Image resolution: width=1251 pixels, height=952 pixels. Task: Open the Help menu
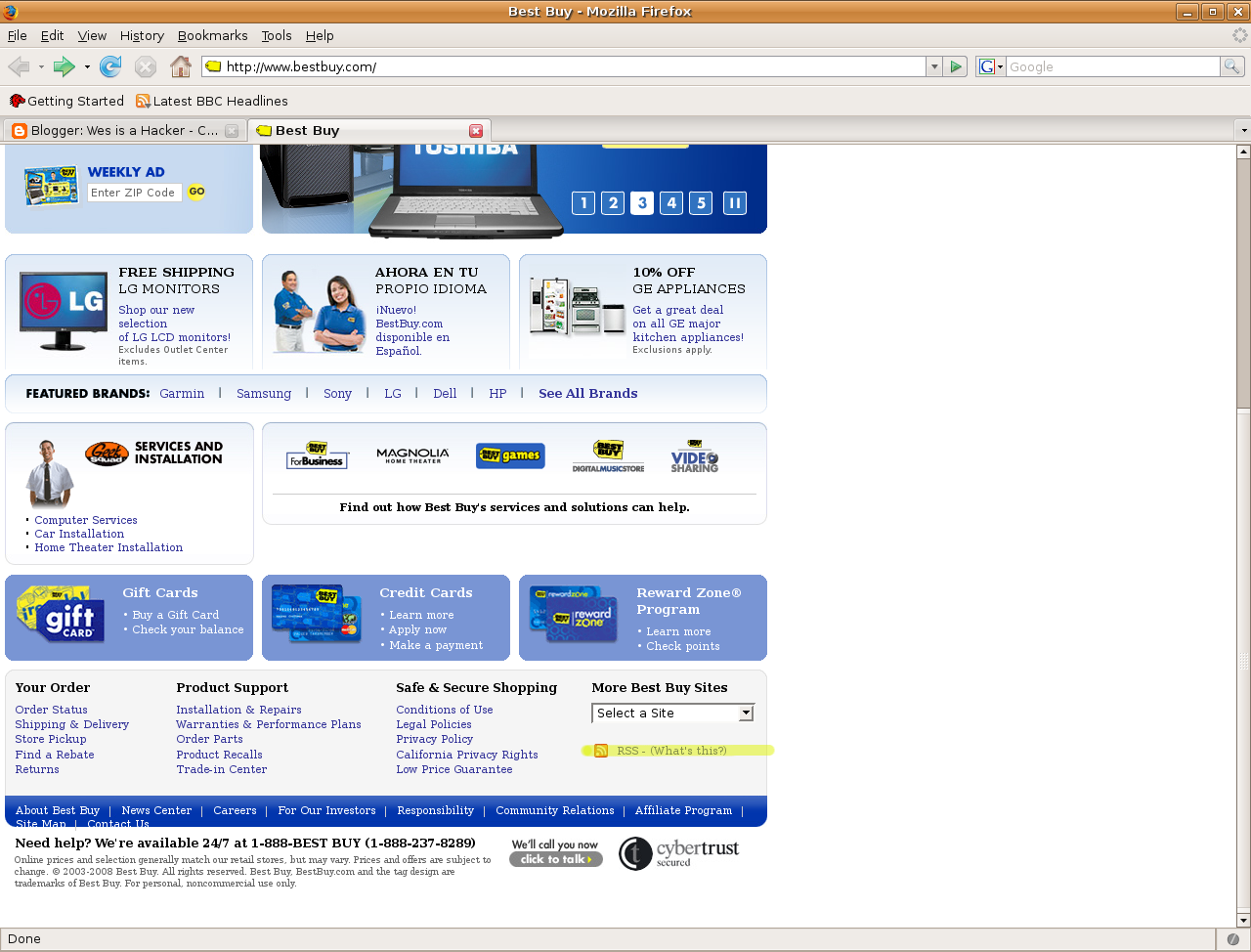[320, 35]
